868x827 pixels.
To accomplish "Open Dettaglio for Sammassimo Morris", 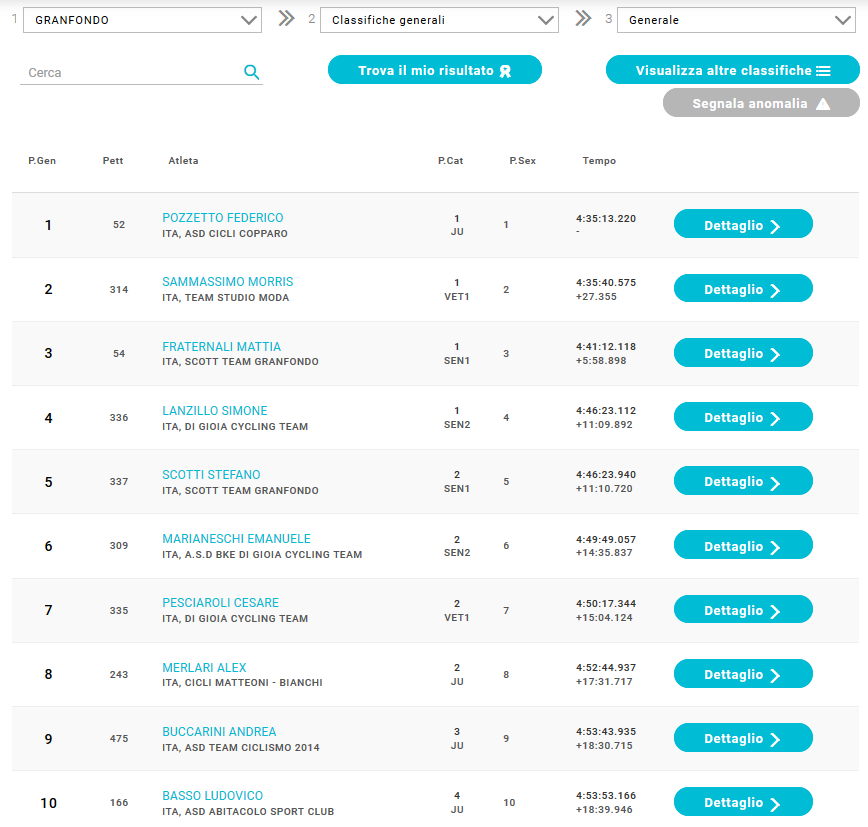I will pyautogui.click(x=743, y=288).
